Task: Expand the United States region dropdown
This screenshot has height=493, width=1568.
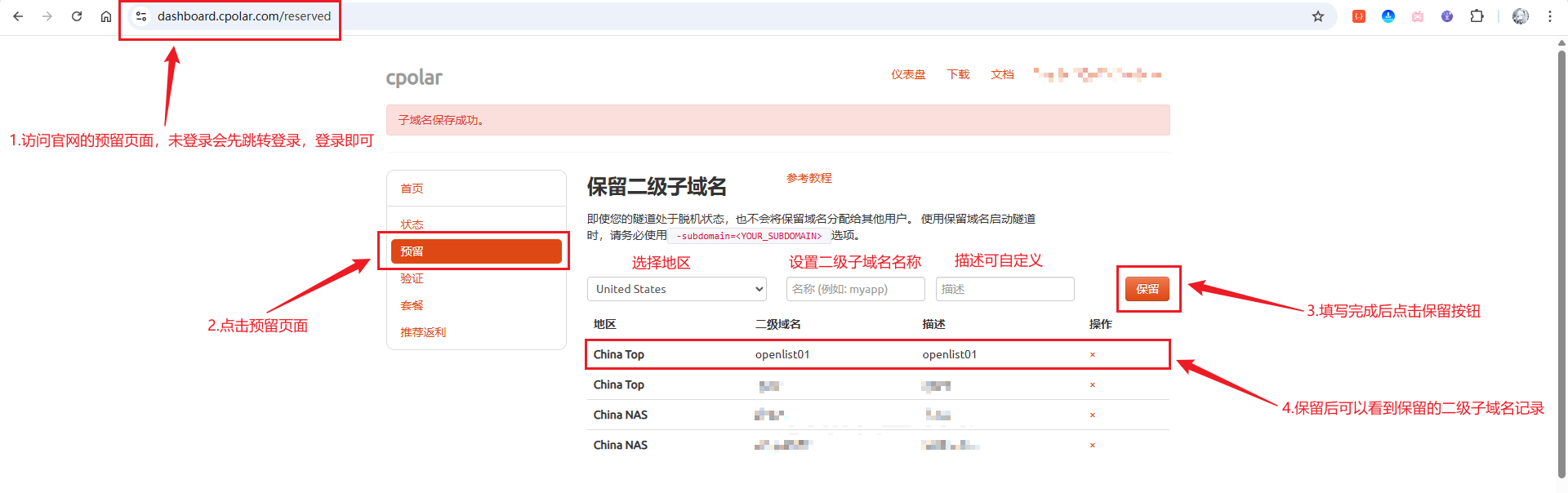Action: tap(676, 289)
